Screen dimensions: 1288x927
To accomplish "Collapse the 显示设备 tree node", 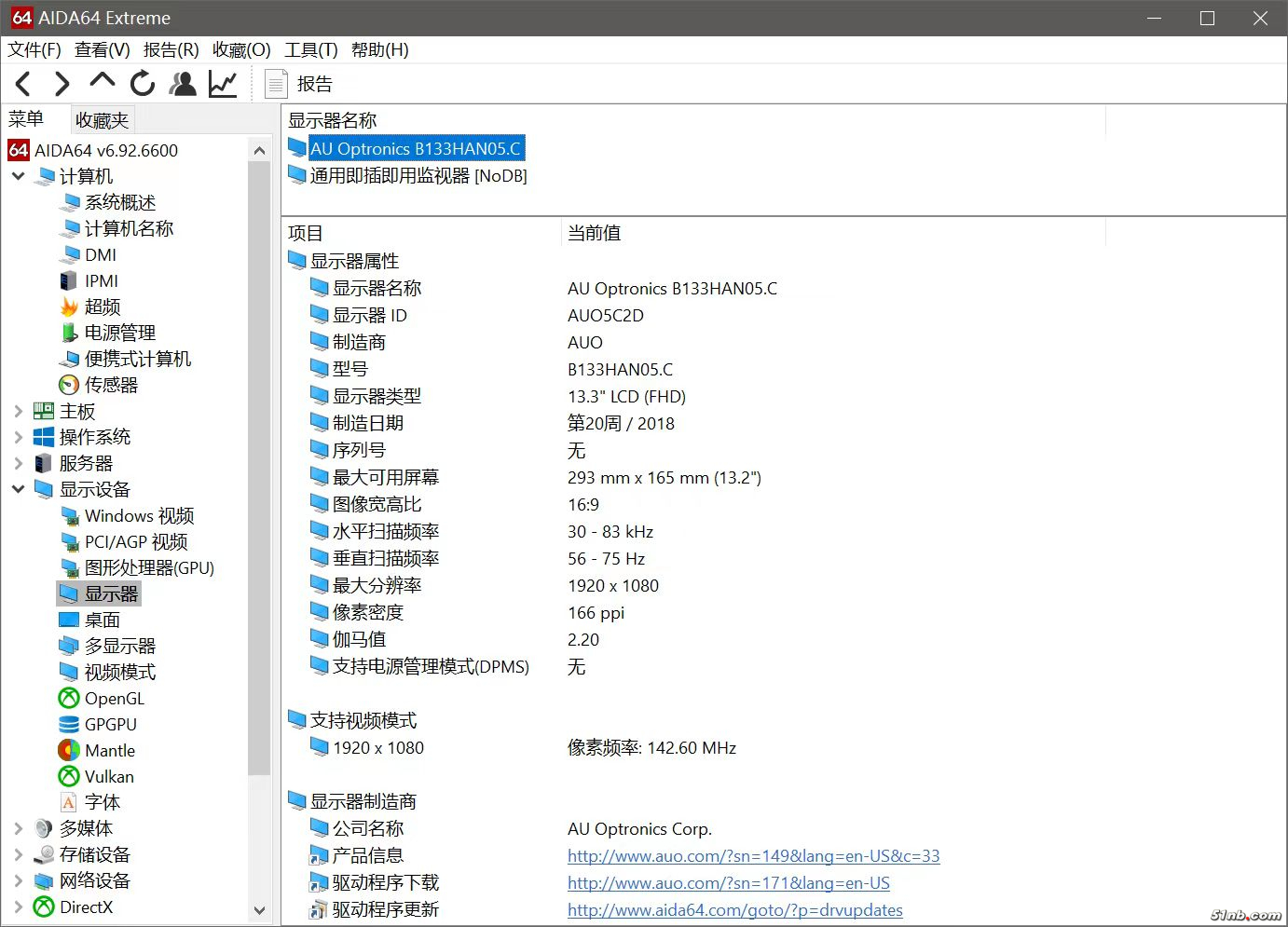I will point(18,489).
